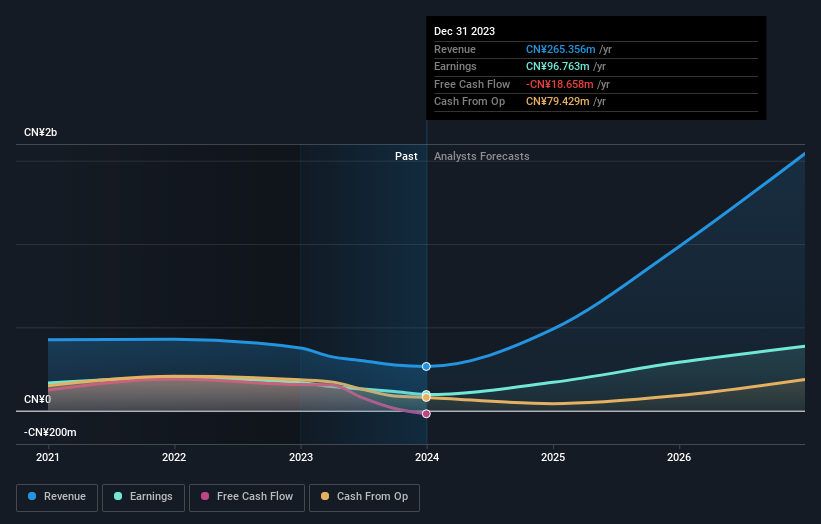Click the -CN¥200m y-axis label
Viewport: 821px width, 524px height.
(x=50, y=432)
